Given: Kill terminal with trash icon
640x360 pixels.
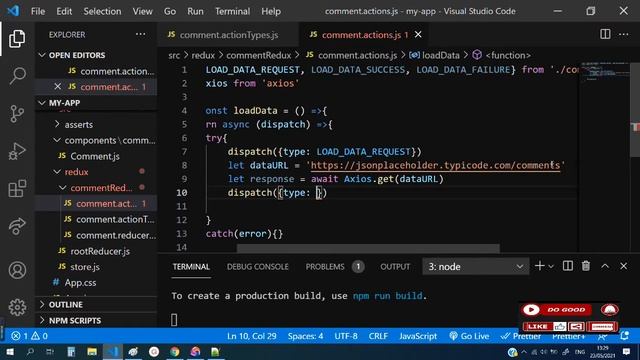Looking at the screenshot, I should pos(586,266).
